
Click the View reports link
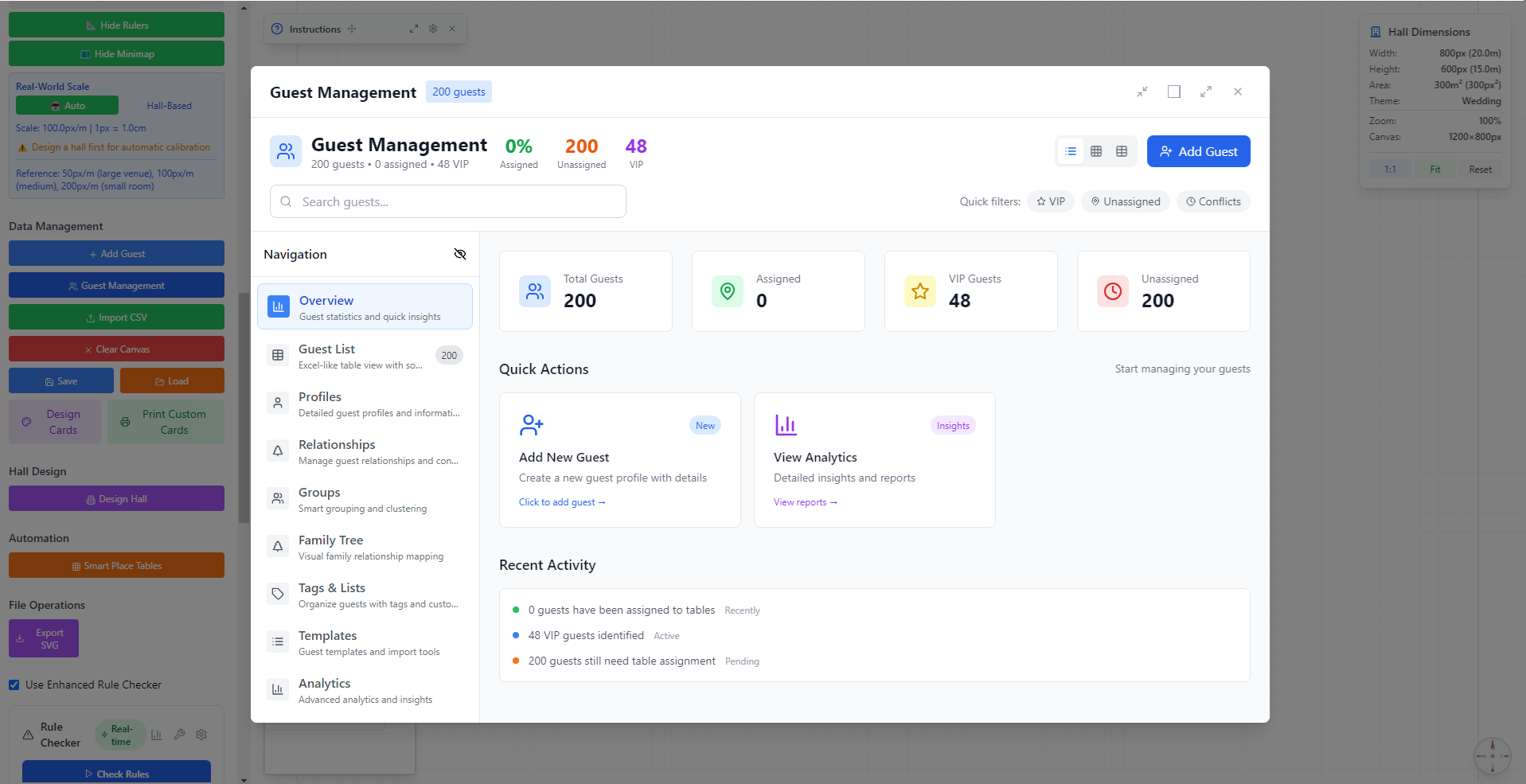point(805,501)
